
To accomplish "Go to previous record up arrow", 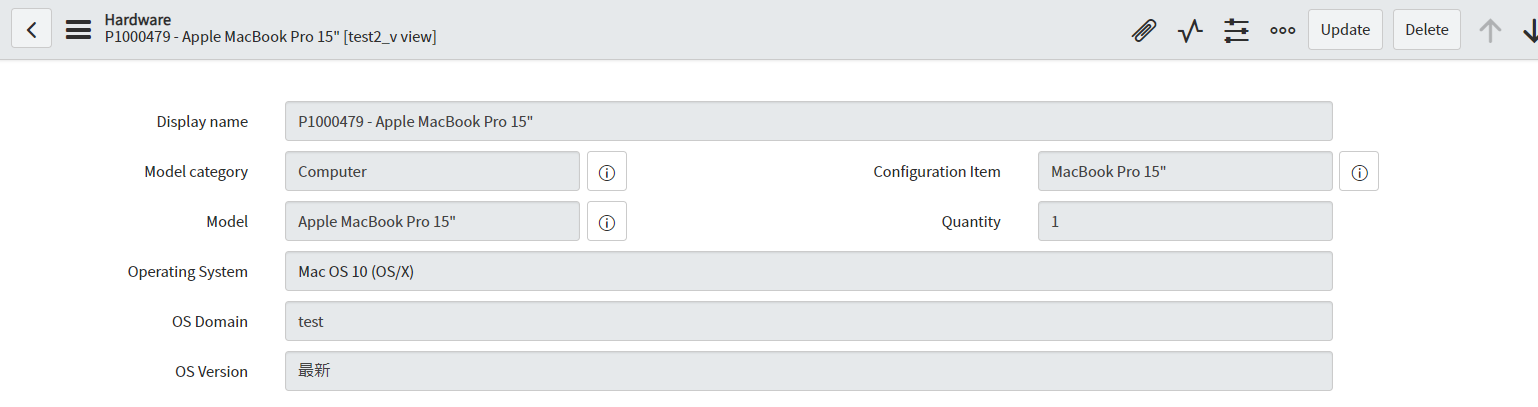I will 1490,30.
